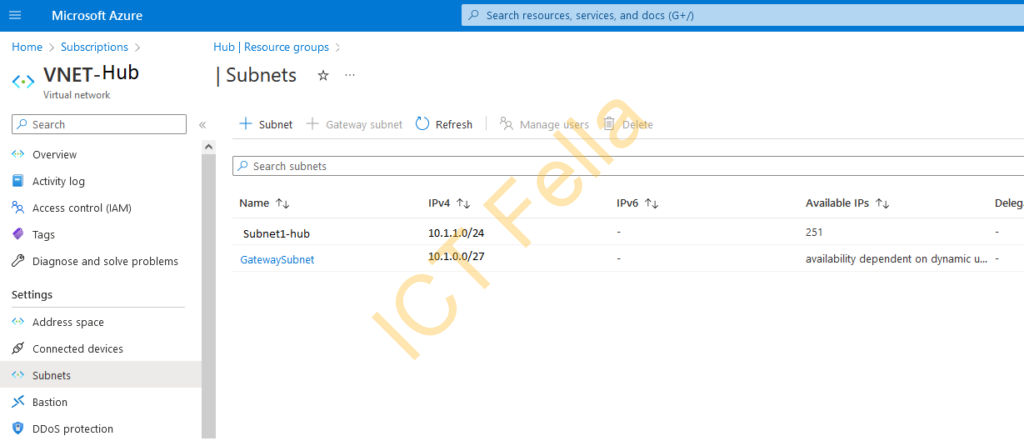
Task: Open DDoS protection menu item
Action: [x=72, y=429]
